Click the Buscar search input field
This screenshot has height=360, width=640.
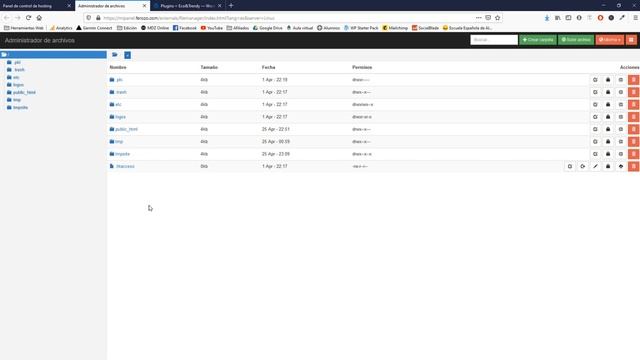tap(494, 40)
